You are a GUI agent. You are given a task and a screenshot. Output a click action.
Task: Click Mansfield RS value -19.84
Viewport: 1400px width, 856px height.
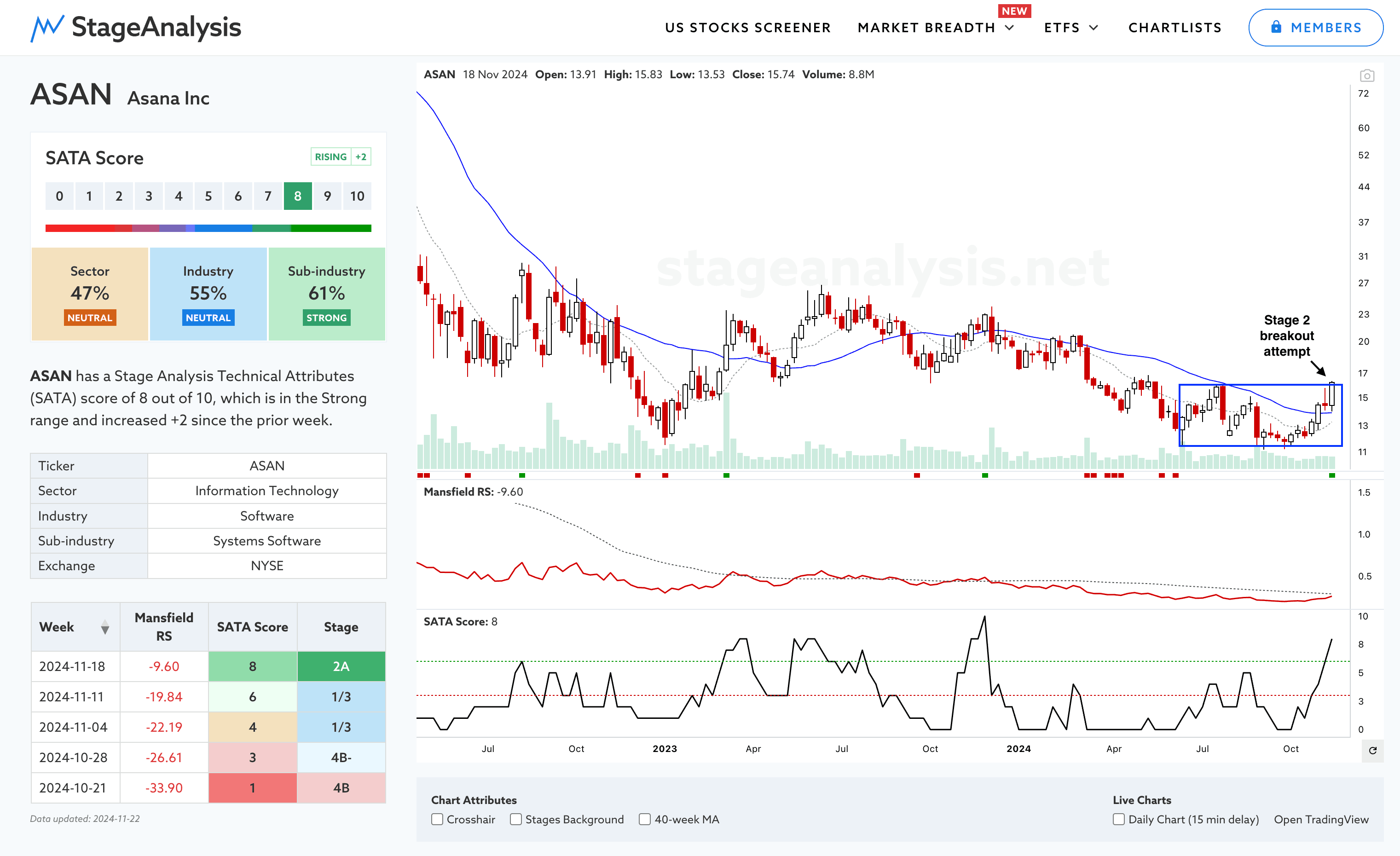tap(164, 697)
